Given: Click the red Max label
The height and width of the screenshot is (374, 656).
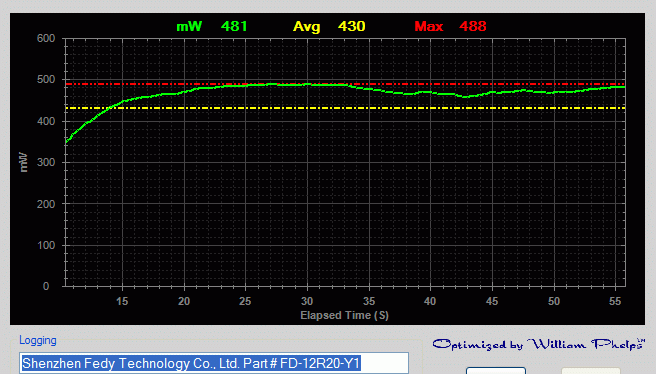Looking at the screenshot, I should 428,26.
